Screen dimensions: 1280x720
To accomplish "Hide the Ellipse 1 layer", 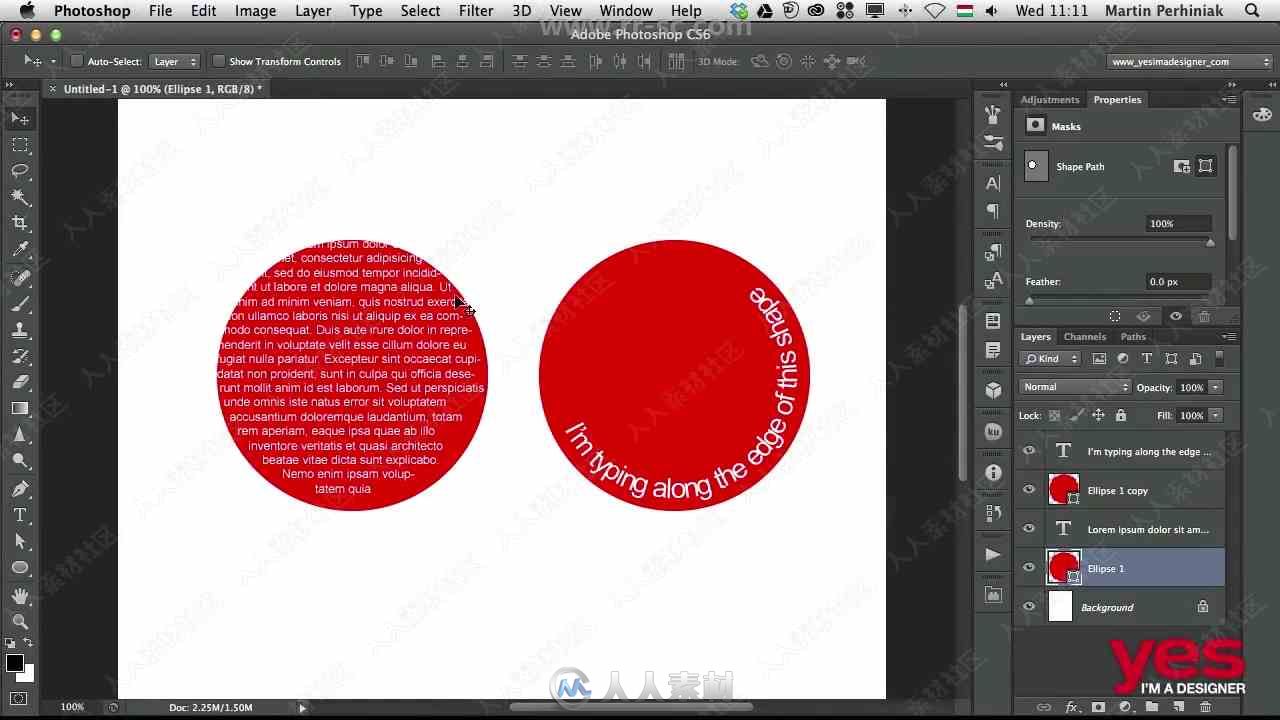I will coord(1029,568).
